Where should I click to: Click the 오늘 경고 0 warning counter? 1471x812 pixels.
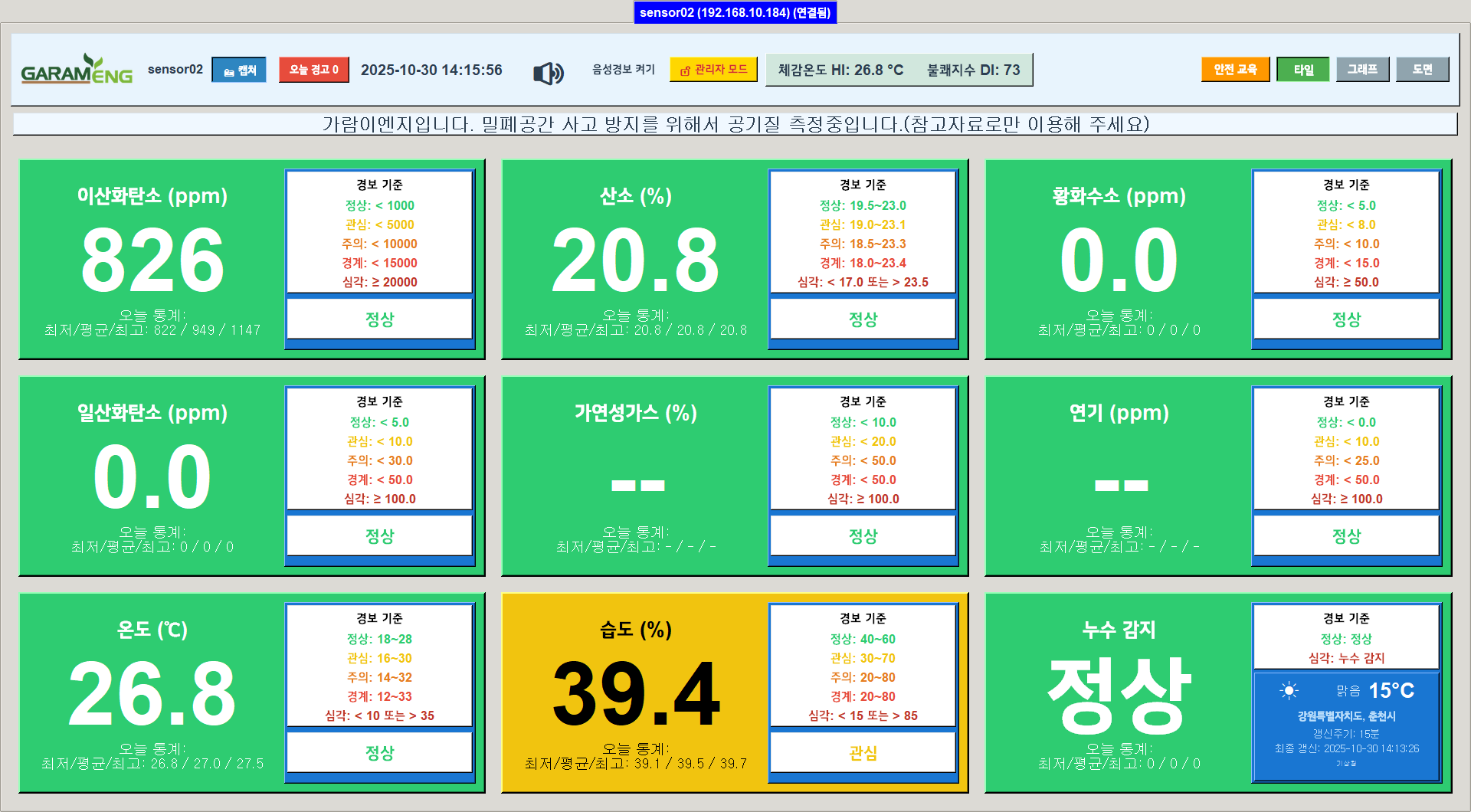(x=313, y=70)
